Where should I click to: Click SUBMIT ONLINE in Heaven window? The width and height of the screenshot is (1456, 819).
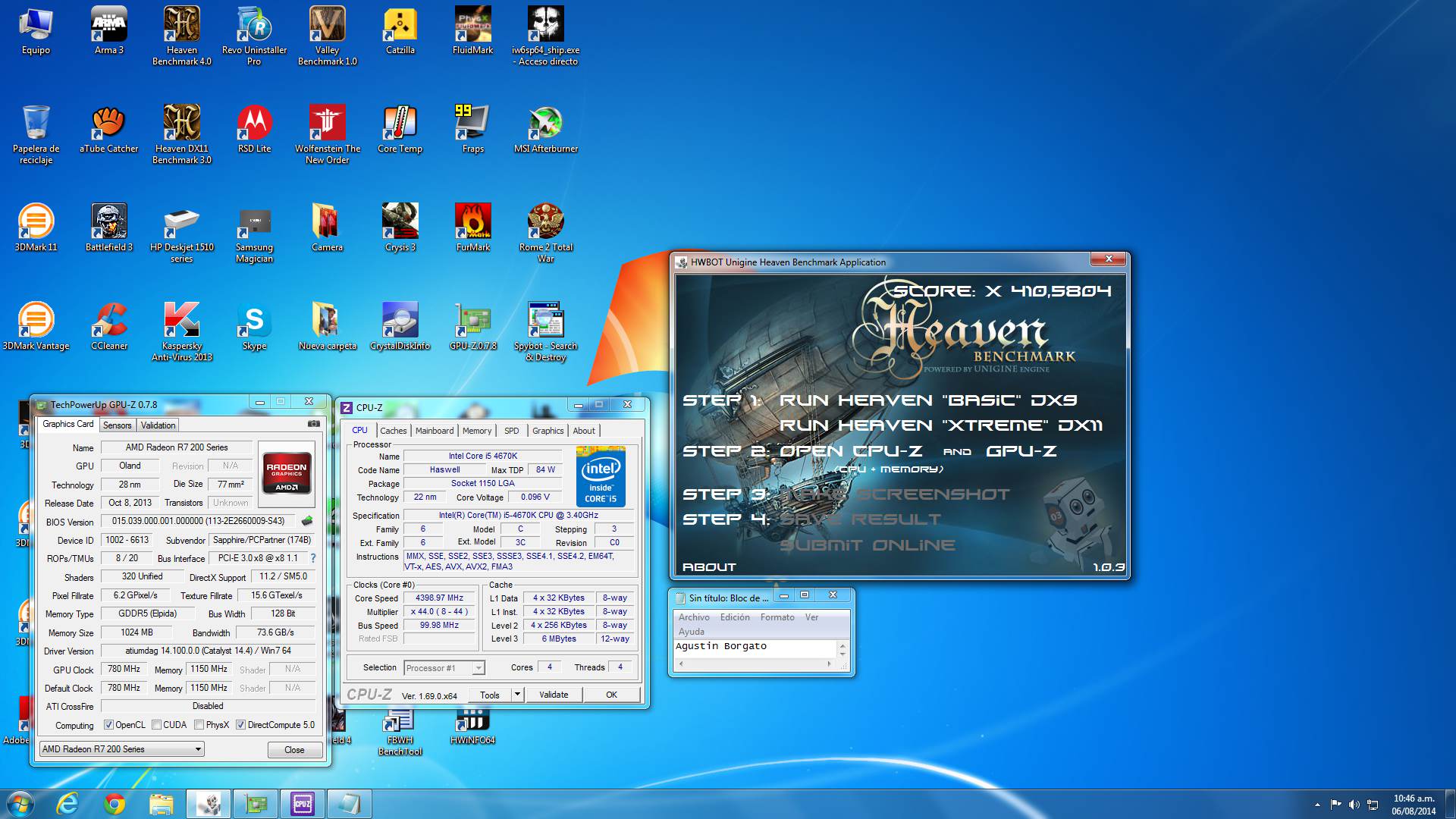868,545
